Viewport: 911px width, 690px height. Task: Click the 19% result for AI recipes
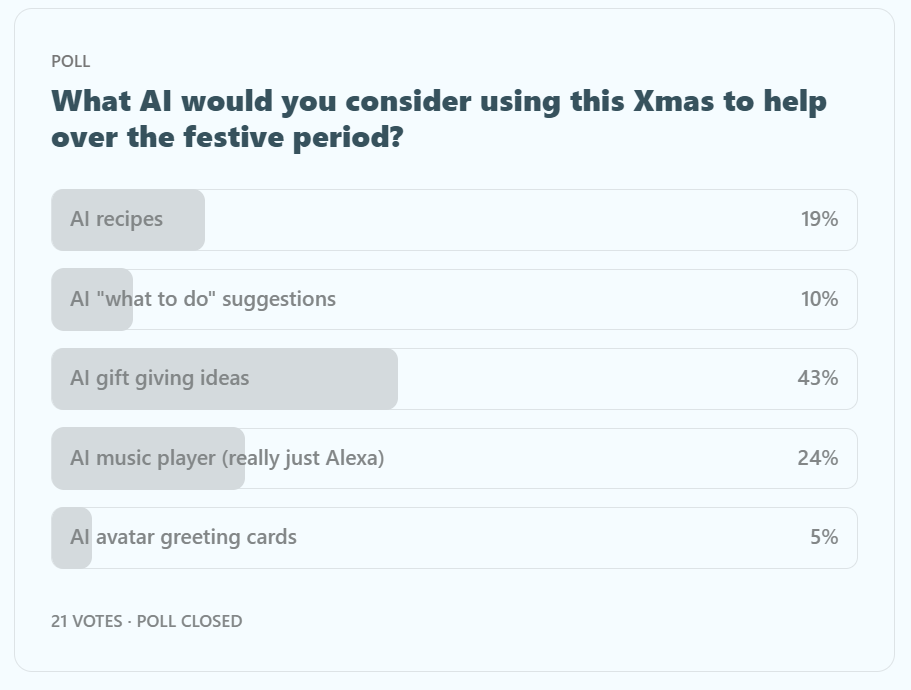[x=819, y=219]
